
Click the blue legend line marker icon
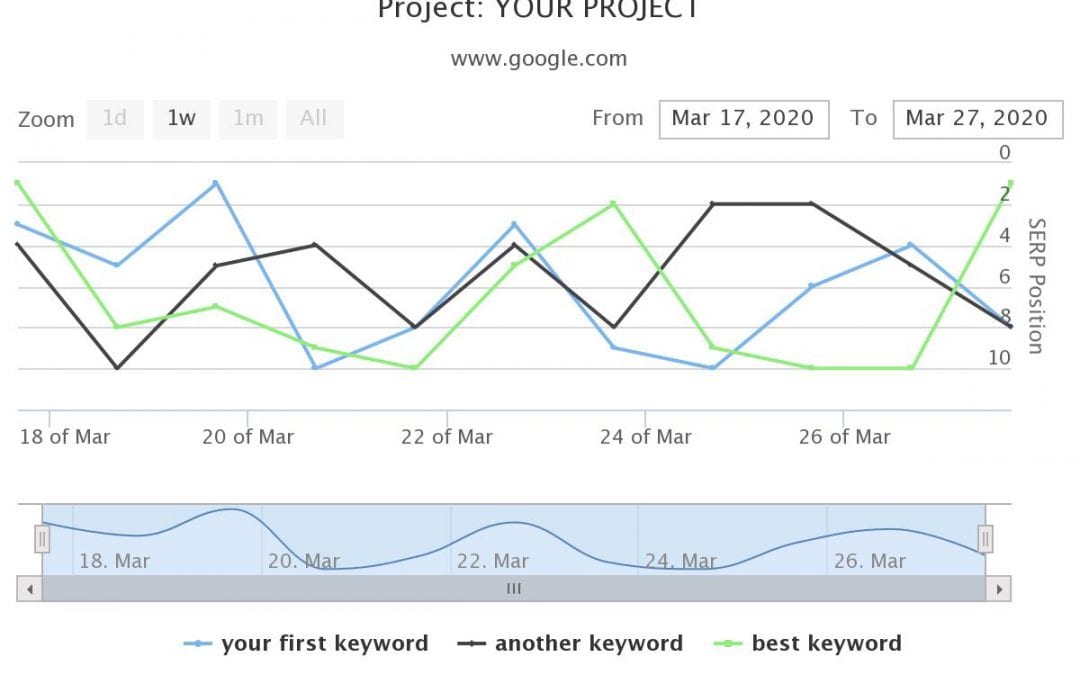[199, 644]
